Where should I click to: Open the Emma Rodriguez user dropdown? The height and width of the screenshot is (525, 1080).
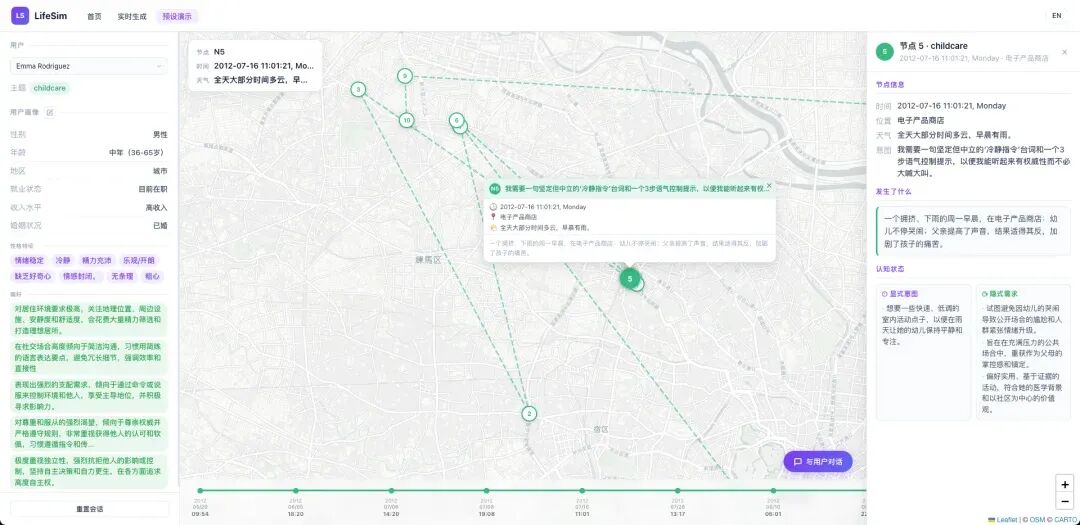click(x=88, y=66)
